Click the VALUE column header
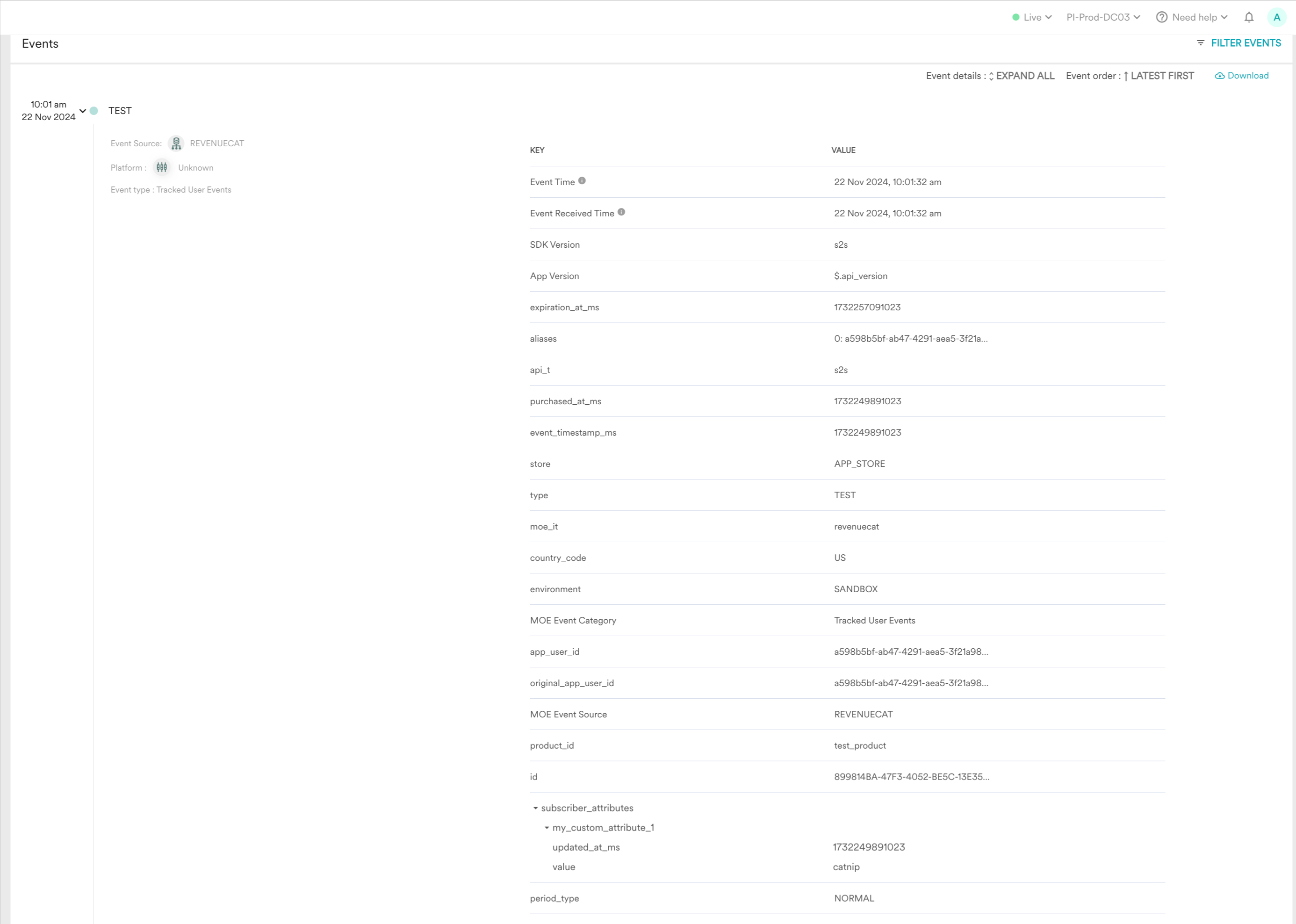This screenshot has width=1296, height=924. click(x=843, y=150)
